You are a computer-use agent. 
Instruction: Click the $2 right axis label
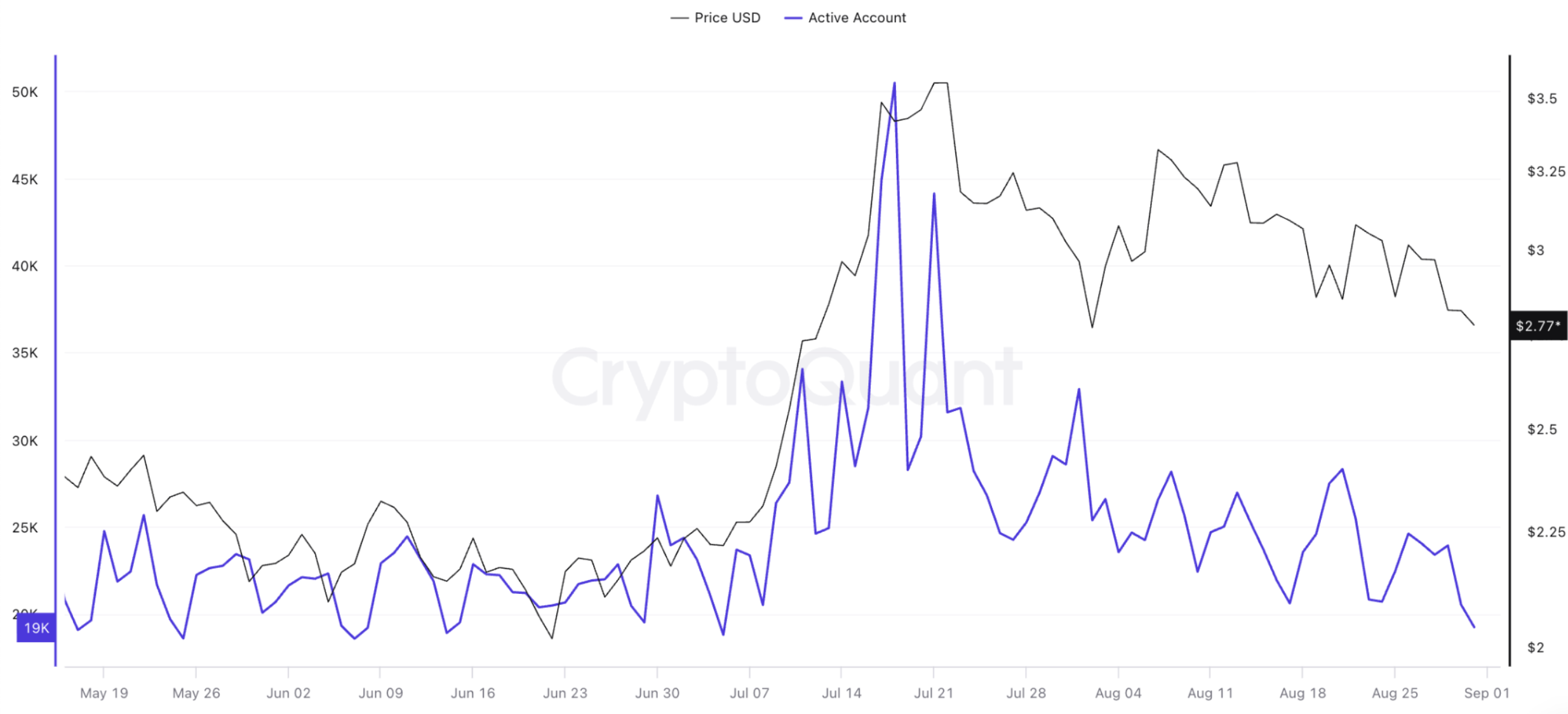click(1535, 647)
